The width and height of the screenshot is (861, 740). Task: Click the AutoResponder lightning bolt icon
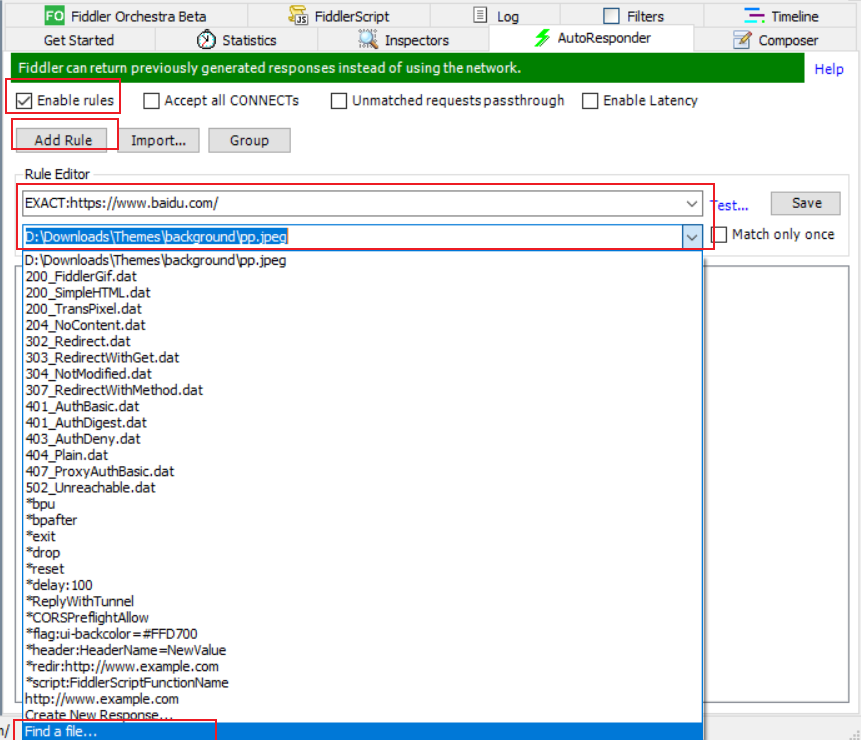[543, 37]
